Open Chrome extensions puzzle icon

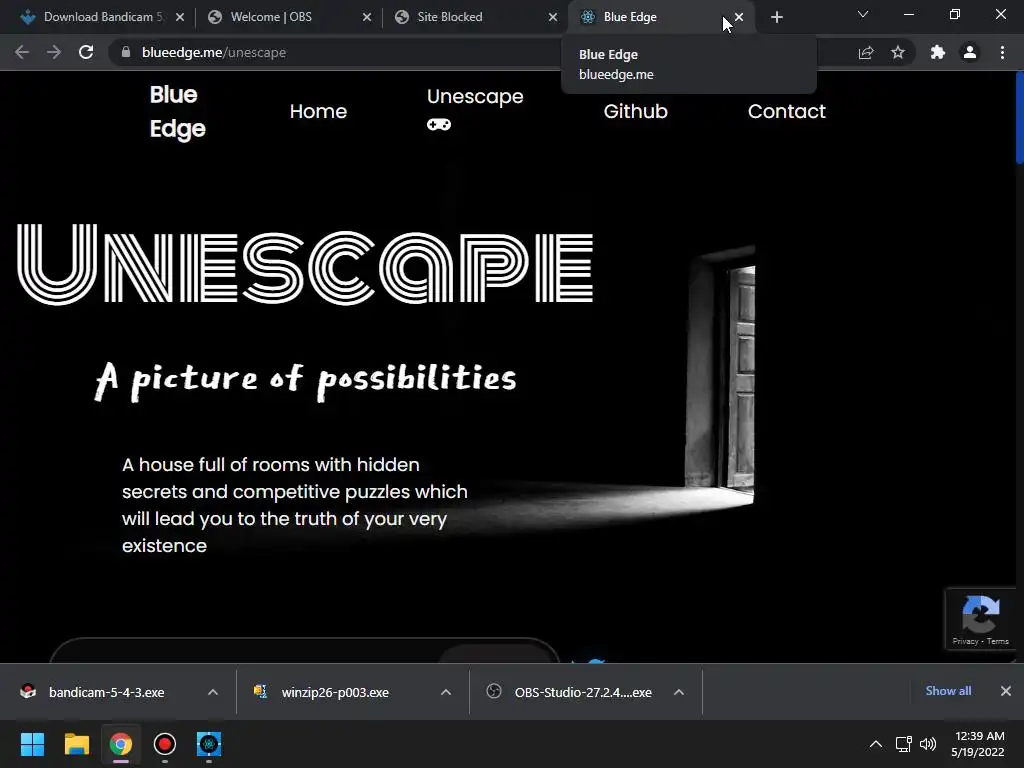pyautogui.click(x=938, y=52)
